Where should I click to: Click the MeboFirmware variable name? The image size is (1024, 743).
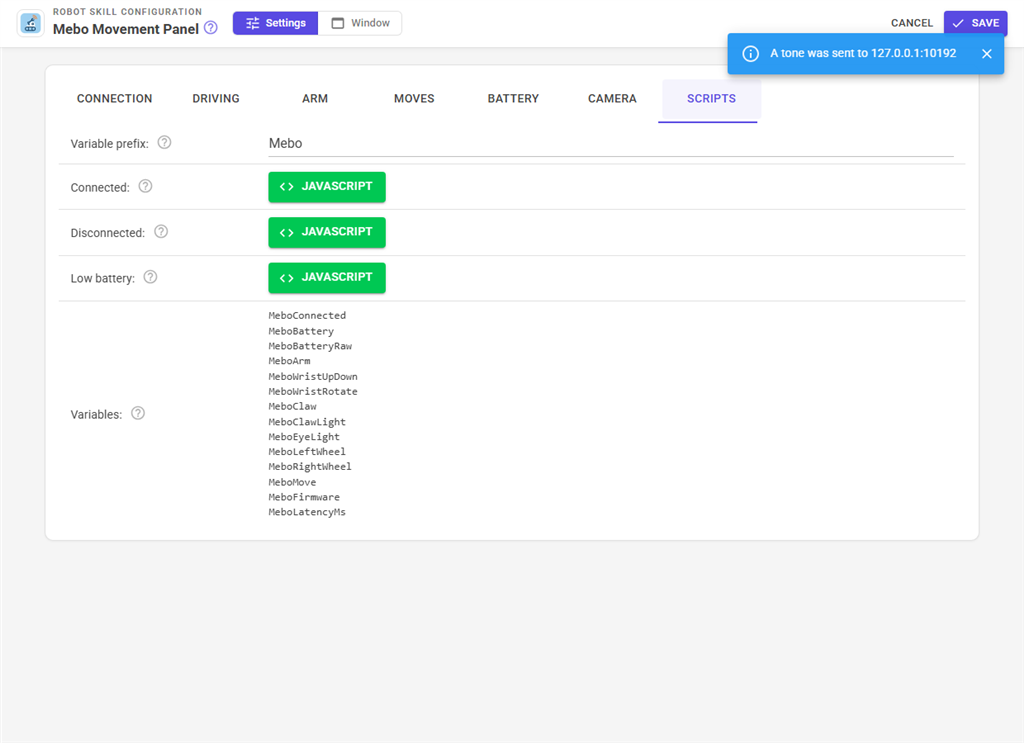click(304, 497)
